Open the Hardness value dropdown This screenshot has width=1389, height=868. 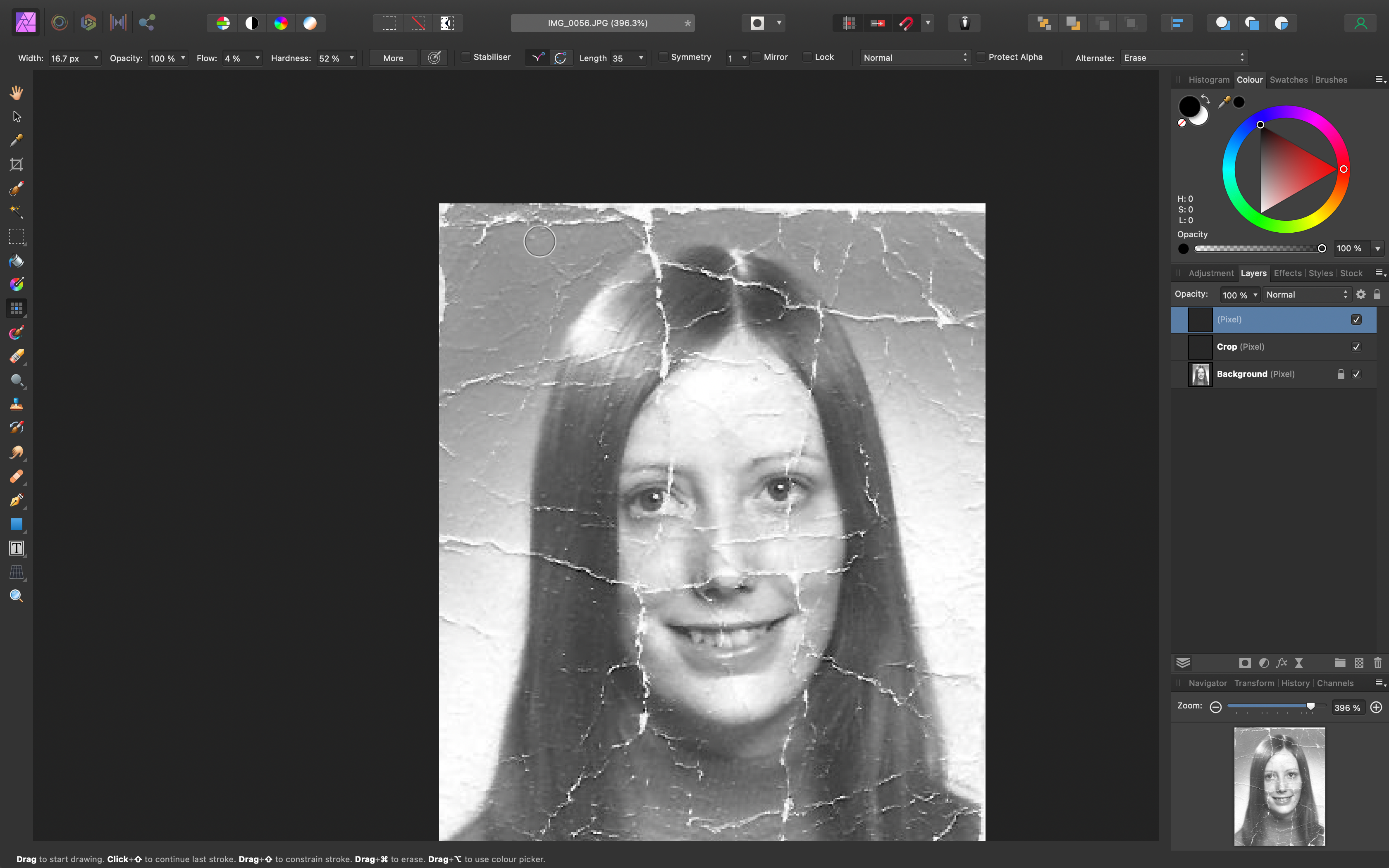click(x=351, y=58)
